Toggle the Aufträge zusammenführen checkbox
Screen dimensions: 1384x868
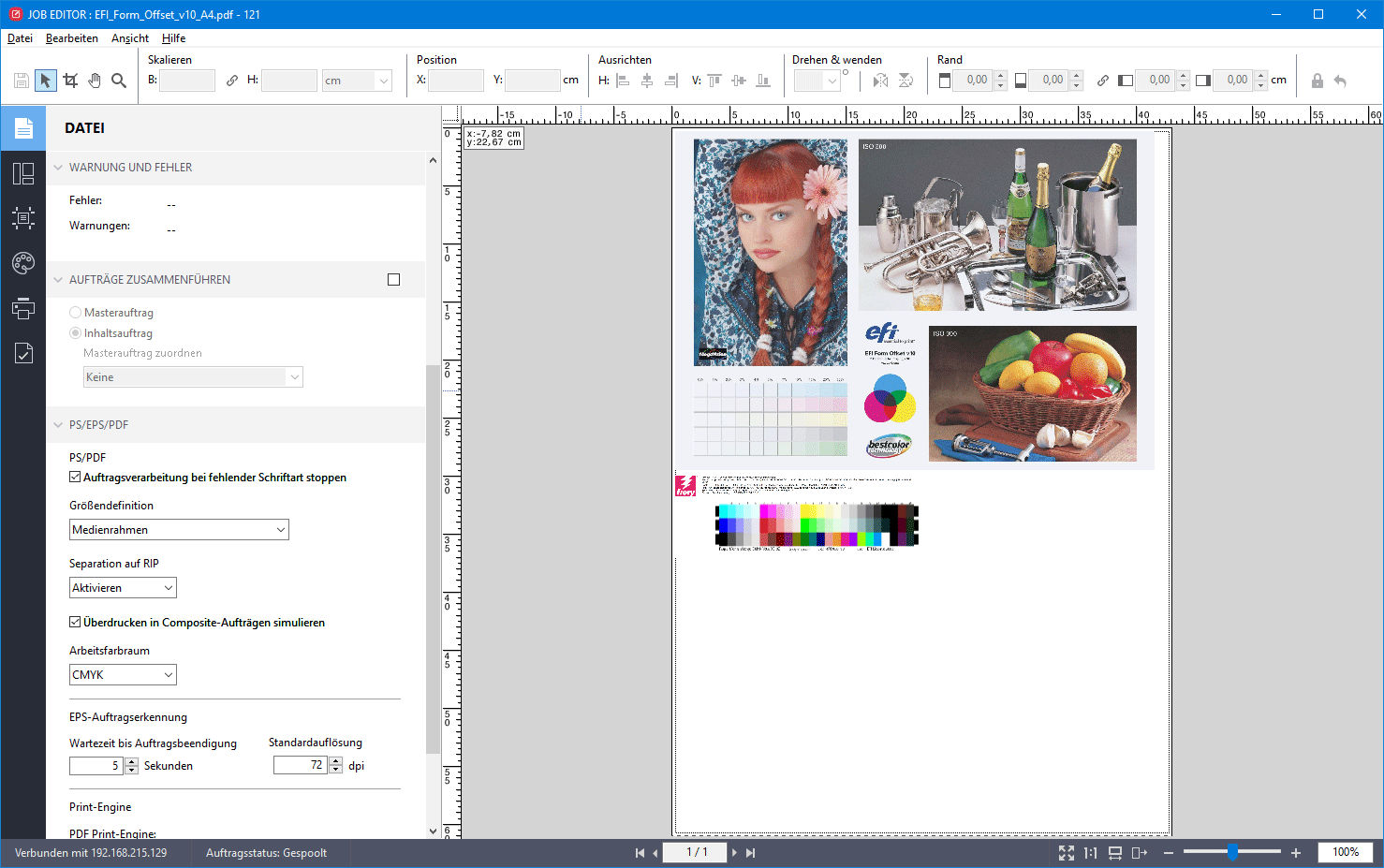point(393,280)
